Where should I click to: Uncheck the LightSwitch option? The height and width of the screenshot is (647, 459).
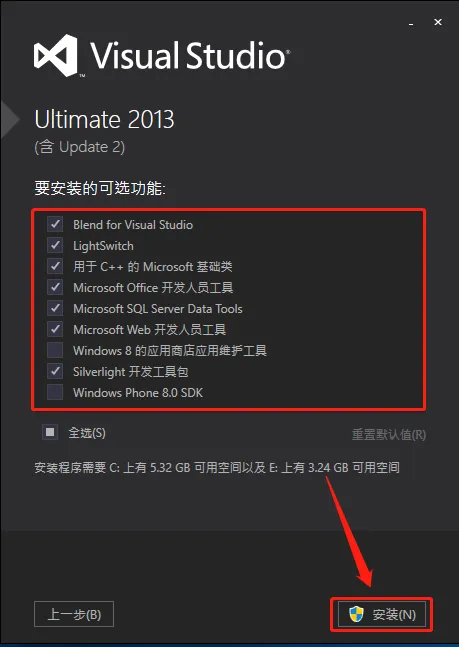click(55, 246)
